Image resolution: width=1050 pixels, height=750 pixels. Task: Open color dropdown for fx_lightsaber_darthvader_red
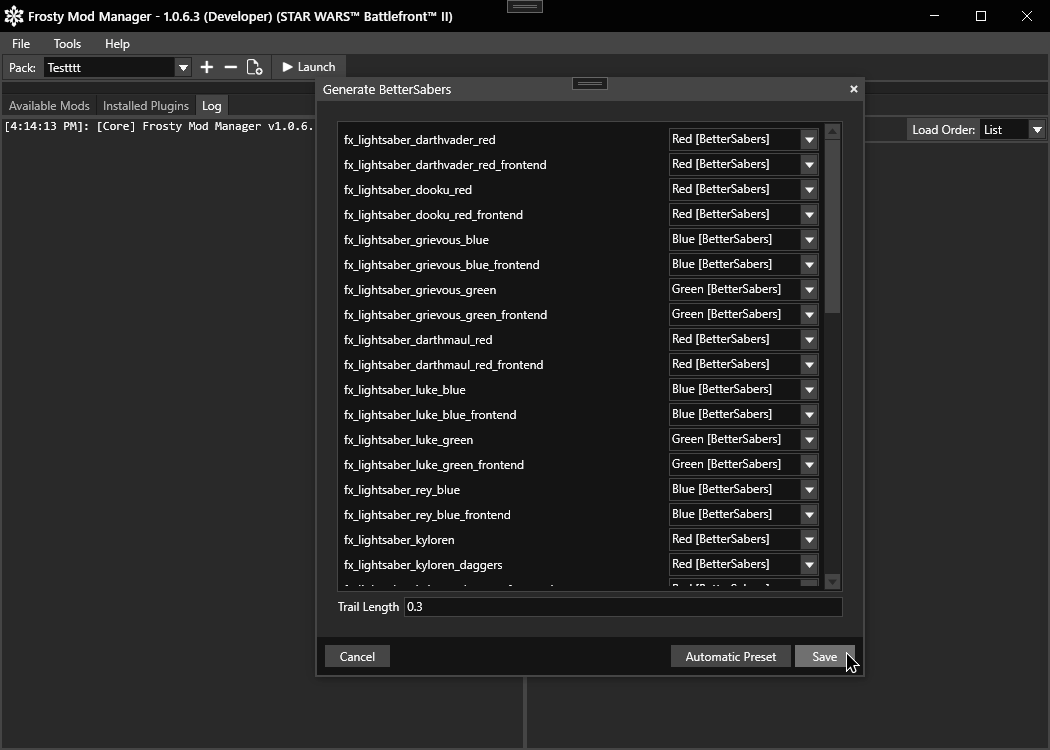pyautogui.click(x=743, y=139)
